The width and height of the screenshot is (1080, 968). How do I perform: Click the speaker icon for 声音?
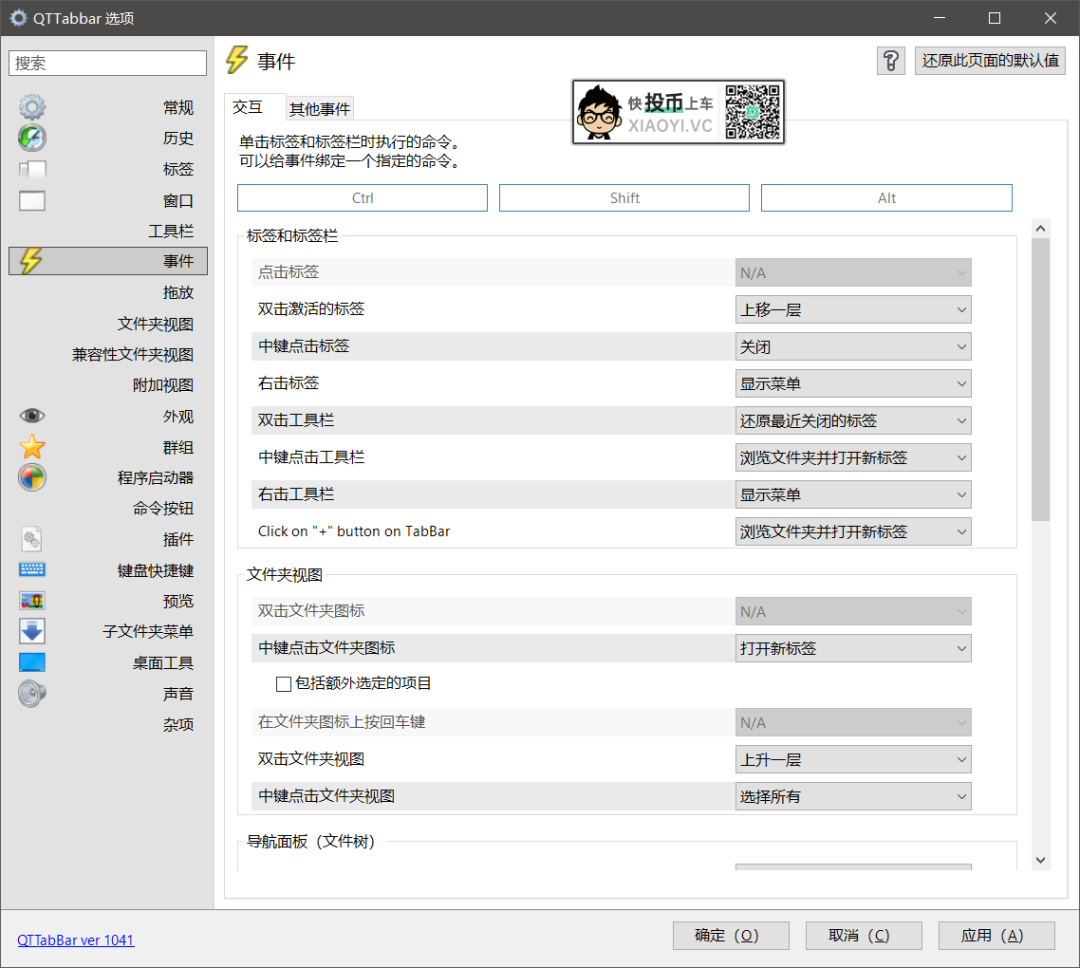pos(33,693)
